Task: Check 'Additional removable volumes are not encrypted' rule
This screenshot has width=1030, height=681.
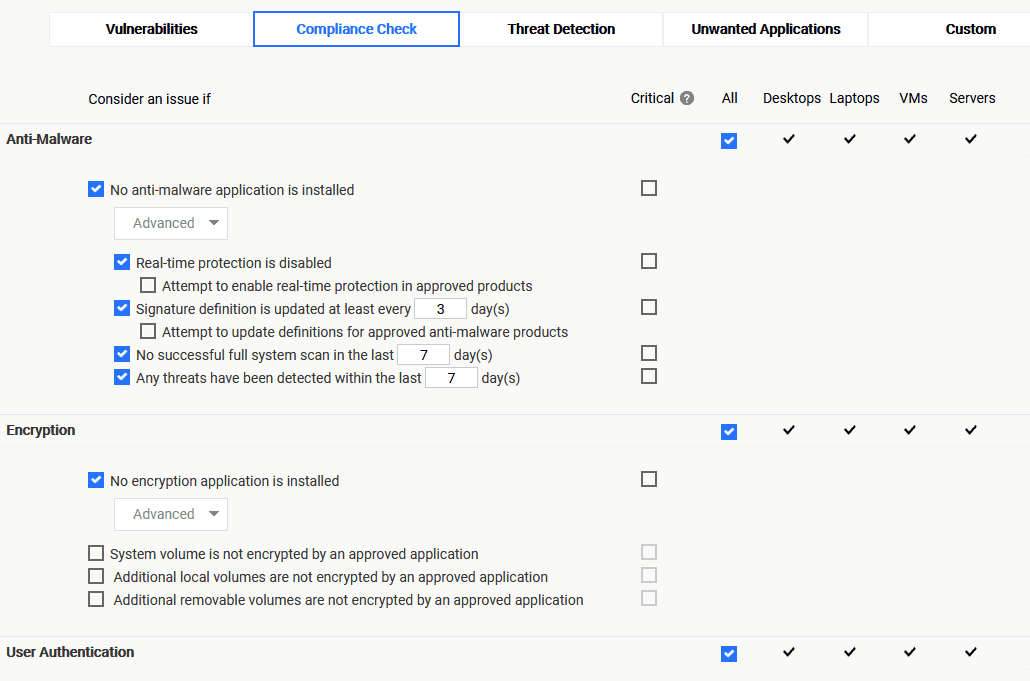Action: [96, 598]
